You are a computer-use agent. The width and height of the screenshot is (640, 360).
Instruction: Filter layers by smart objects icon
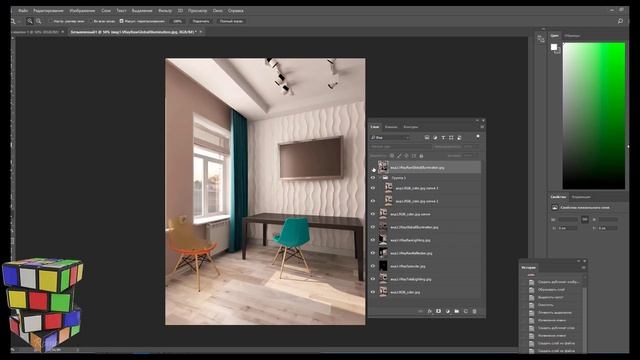pos(459,138)
